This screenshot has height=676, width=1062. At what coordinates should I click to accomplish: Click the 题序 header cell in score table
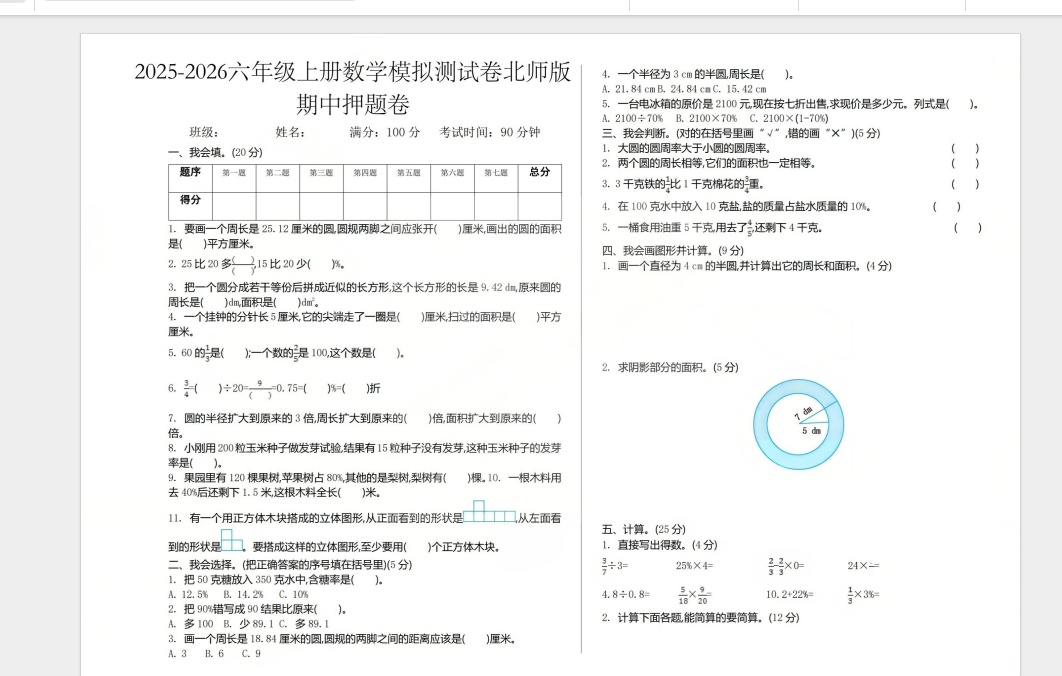point(190,172)
